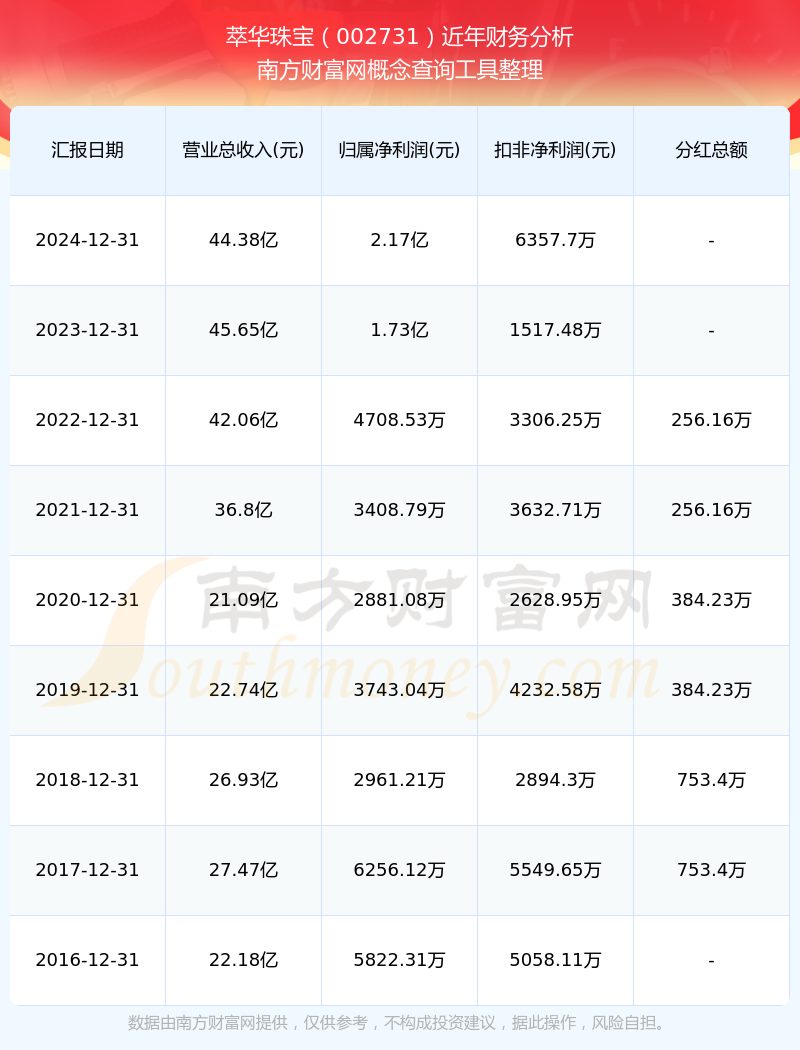Click the subtitle 南方财富网概念查询工具整理
The image size is (800, 1050).
coord(400,70)
